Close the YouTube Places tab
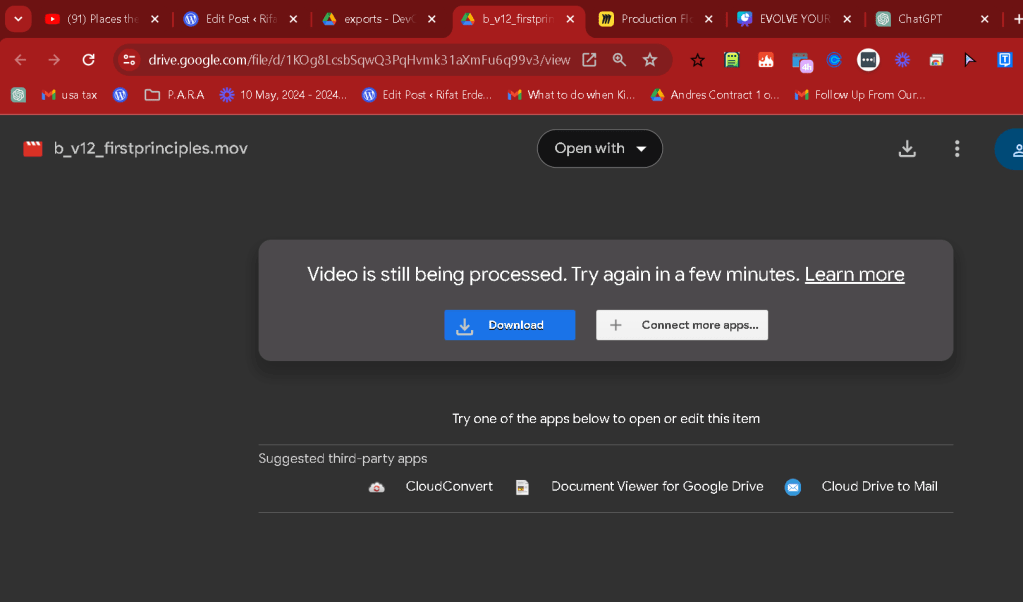The height and width of the screenshot is (602, 1023). click(x=155, y=19)
